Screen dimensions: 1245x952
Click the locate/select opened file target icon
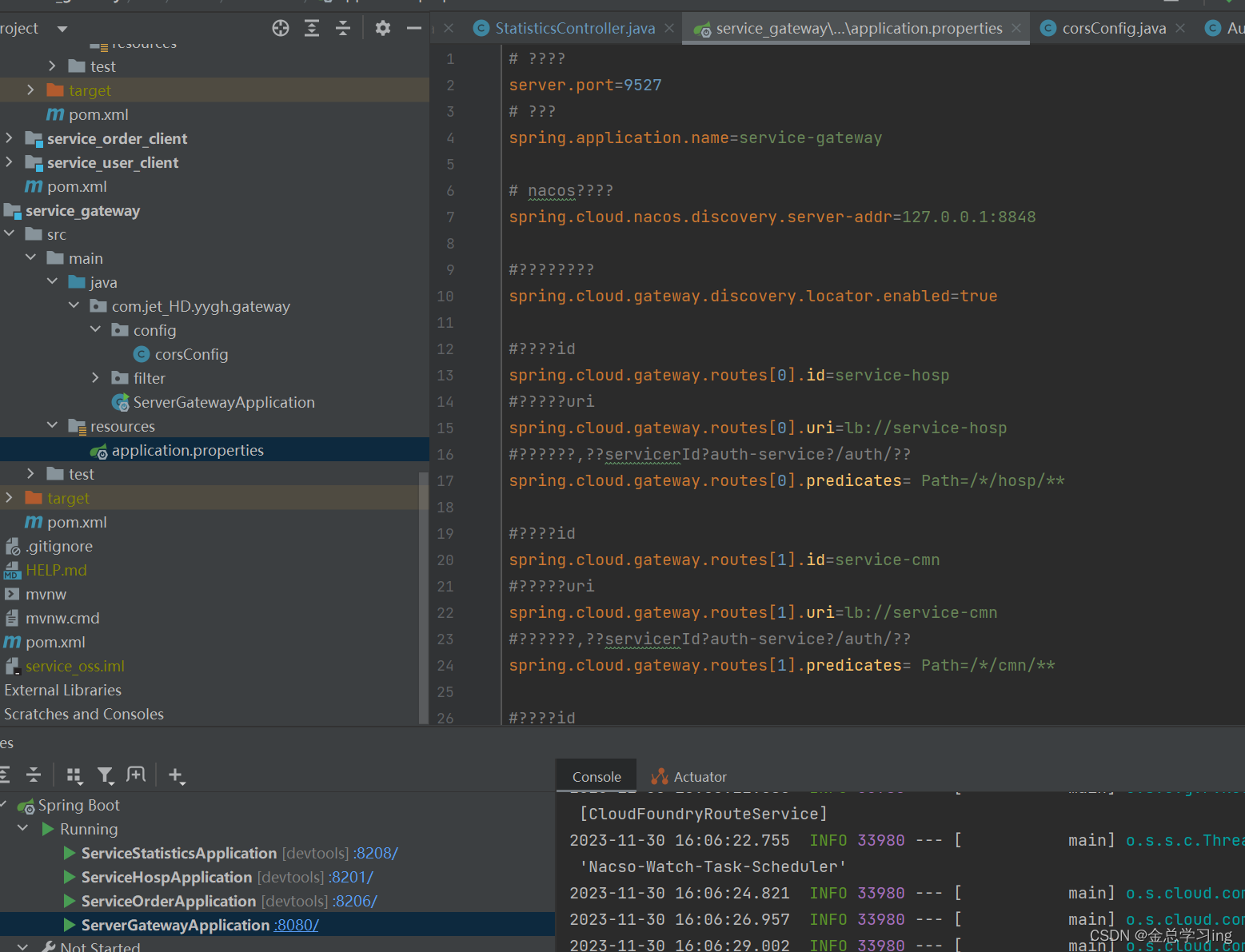tap(281, 29)
